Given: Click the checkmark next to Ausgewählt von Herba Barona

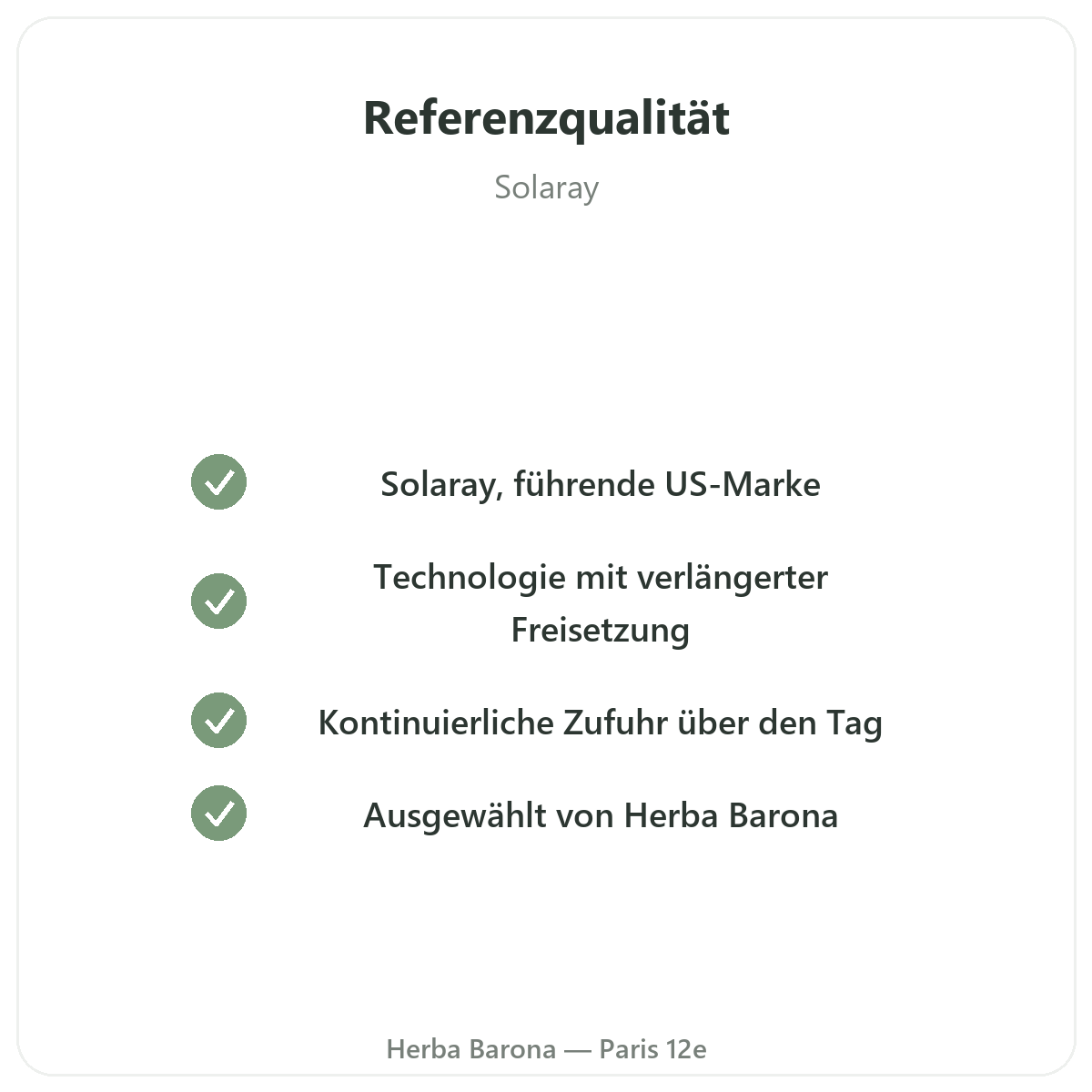Looking at the screenshot, I should 218,813.
